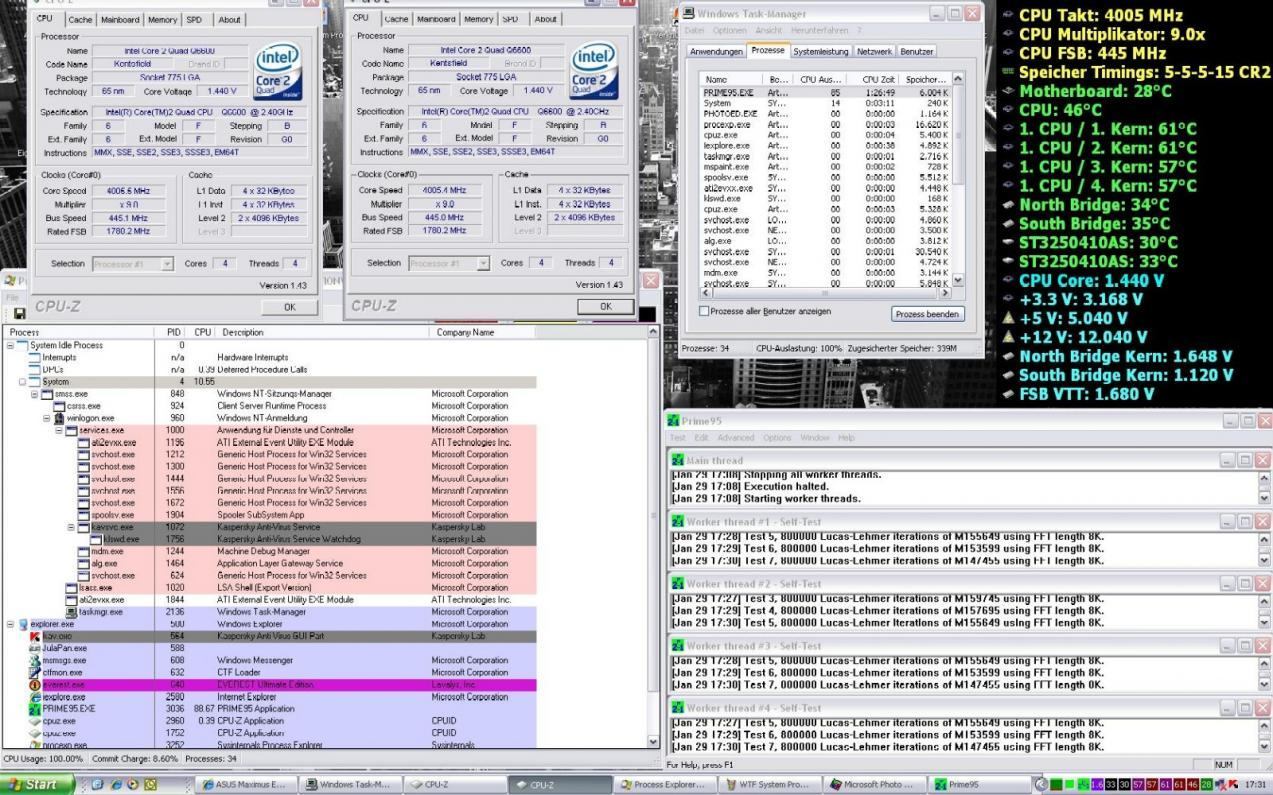Switch to Anwendungen tab in Task-Manager
Image resolution: width=1273 pixels, height=795 pixels.
point(716,51)
